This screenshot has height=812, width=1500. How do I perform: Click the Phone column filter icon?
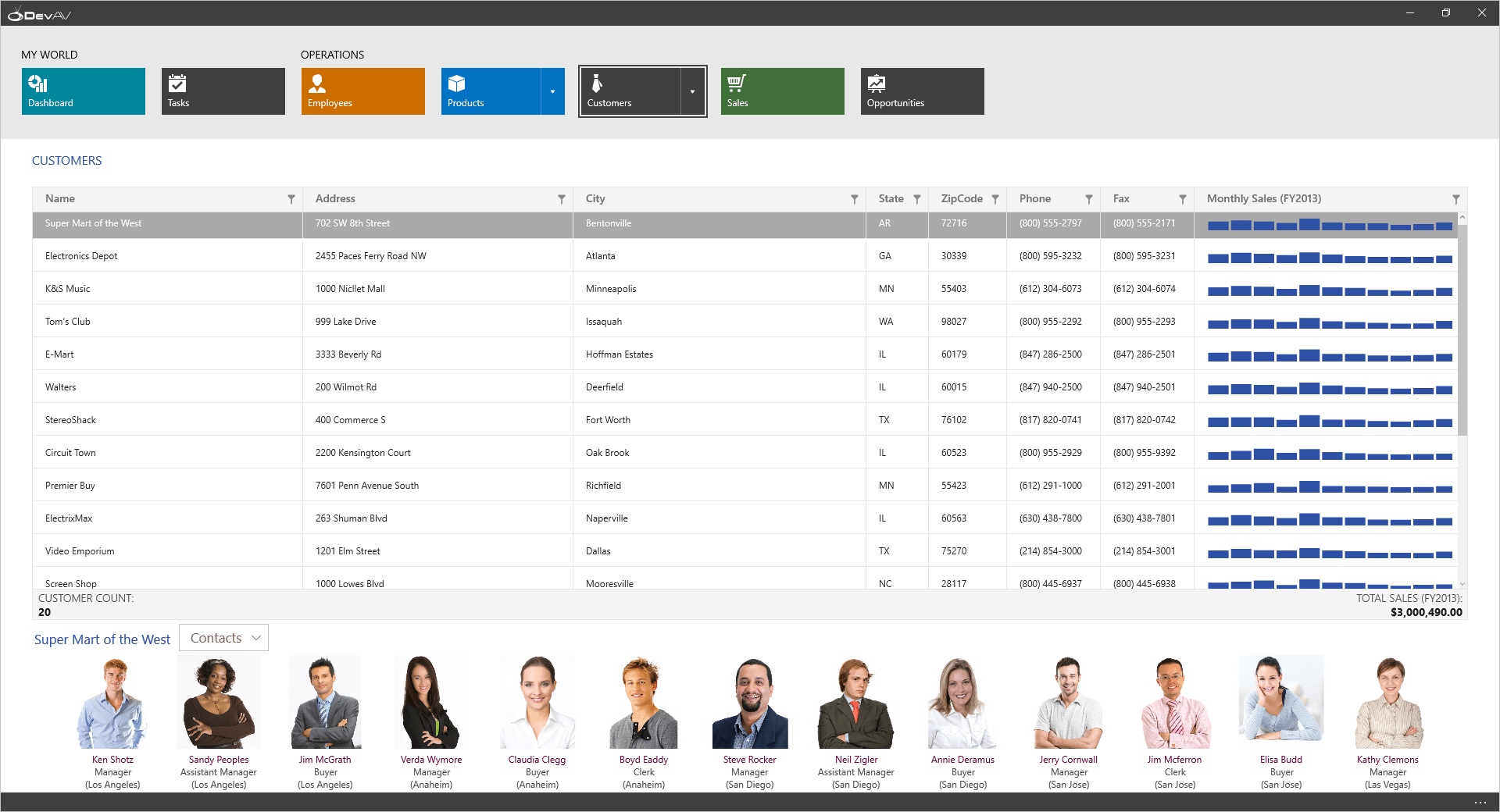pos(1089,199)
